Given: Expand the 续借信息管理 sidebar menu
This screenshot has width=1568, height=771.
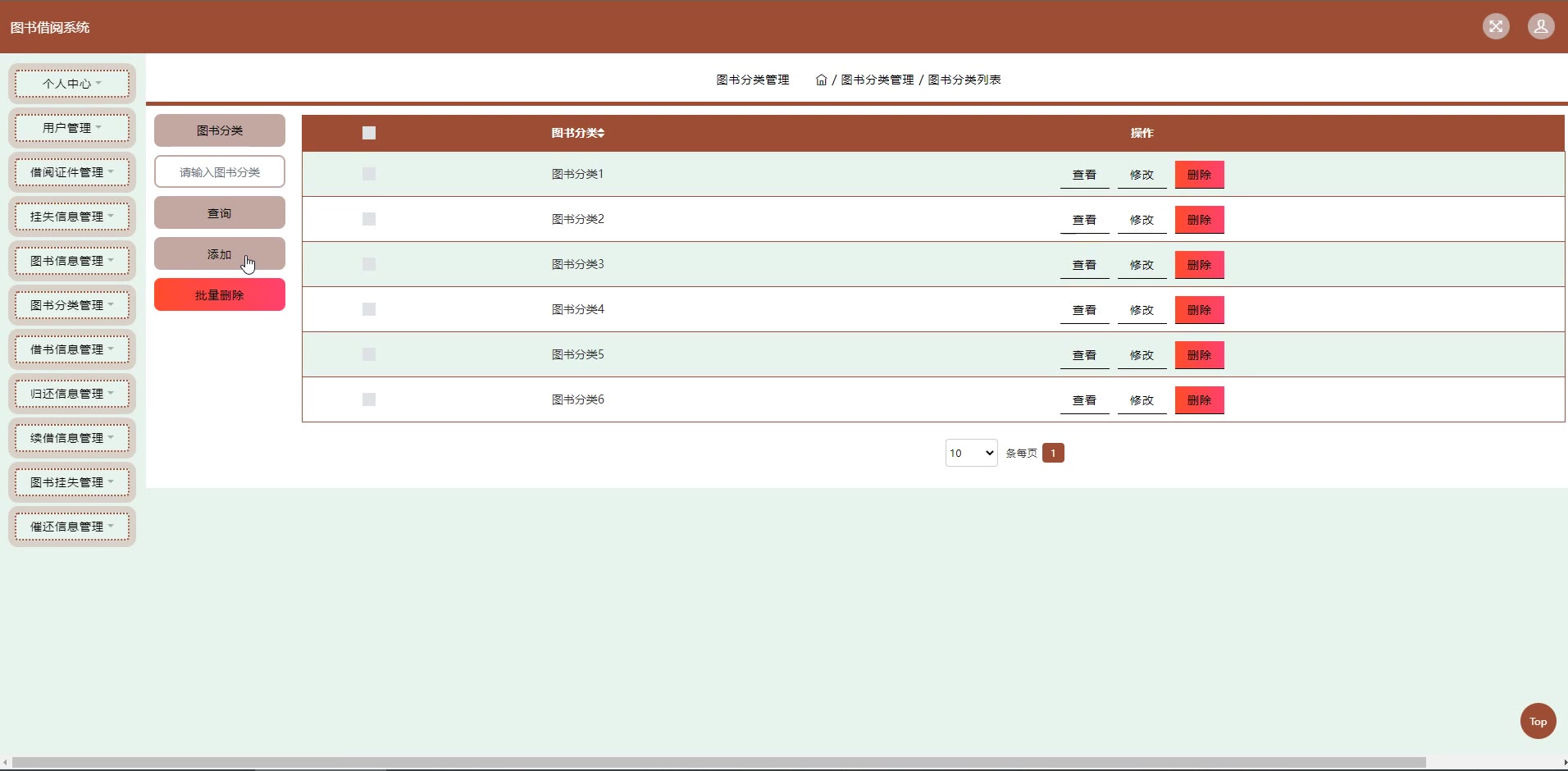Looking at the screenshot, I should [x=72, y=438].
